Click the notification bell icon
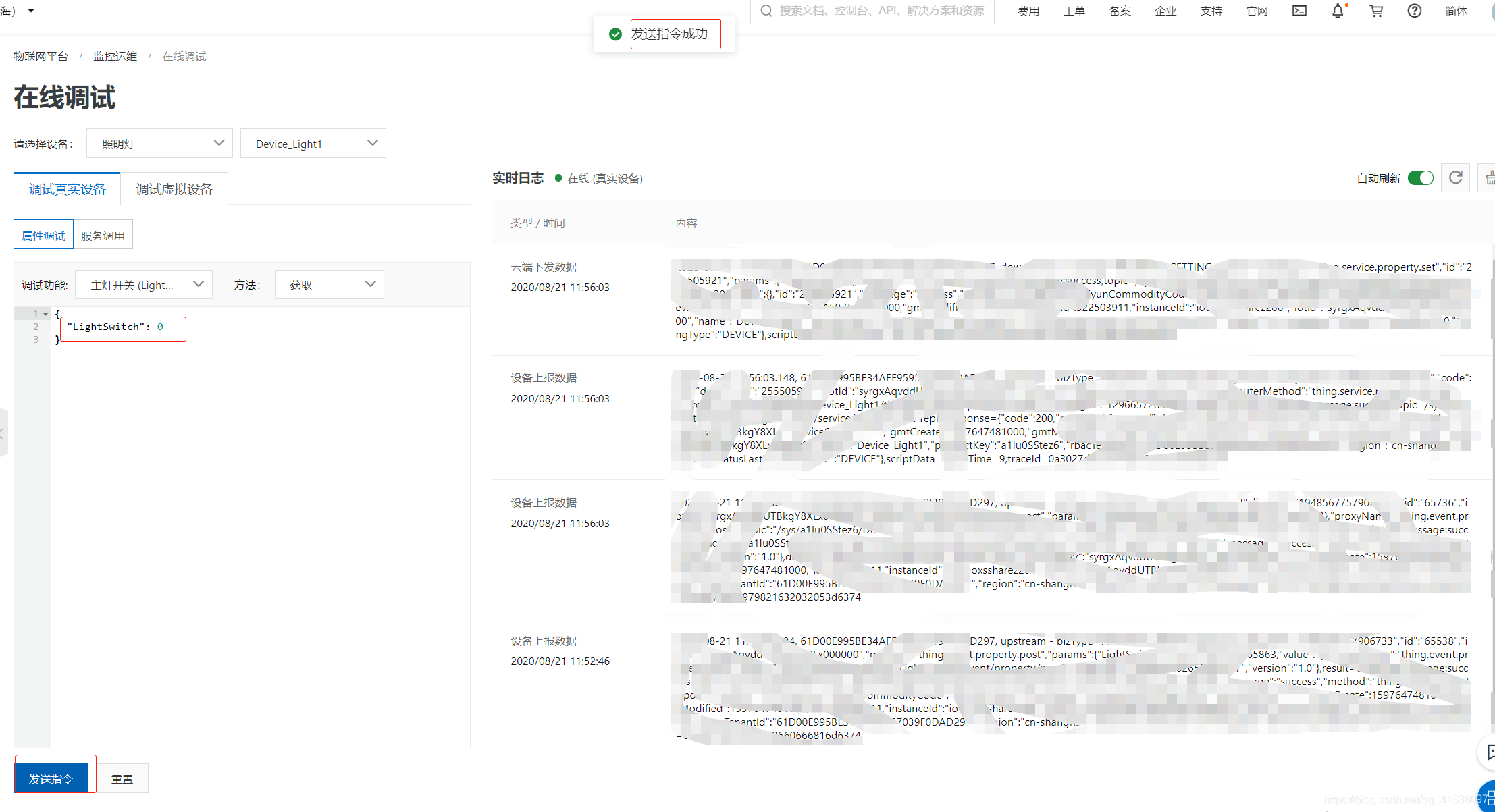1495x812 pixels. coord(1337,11)
